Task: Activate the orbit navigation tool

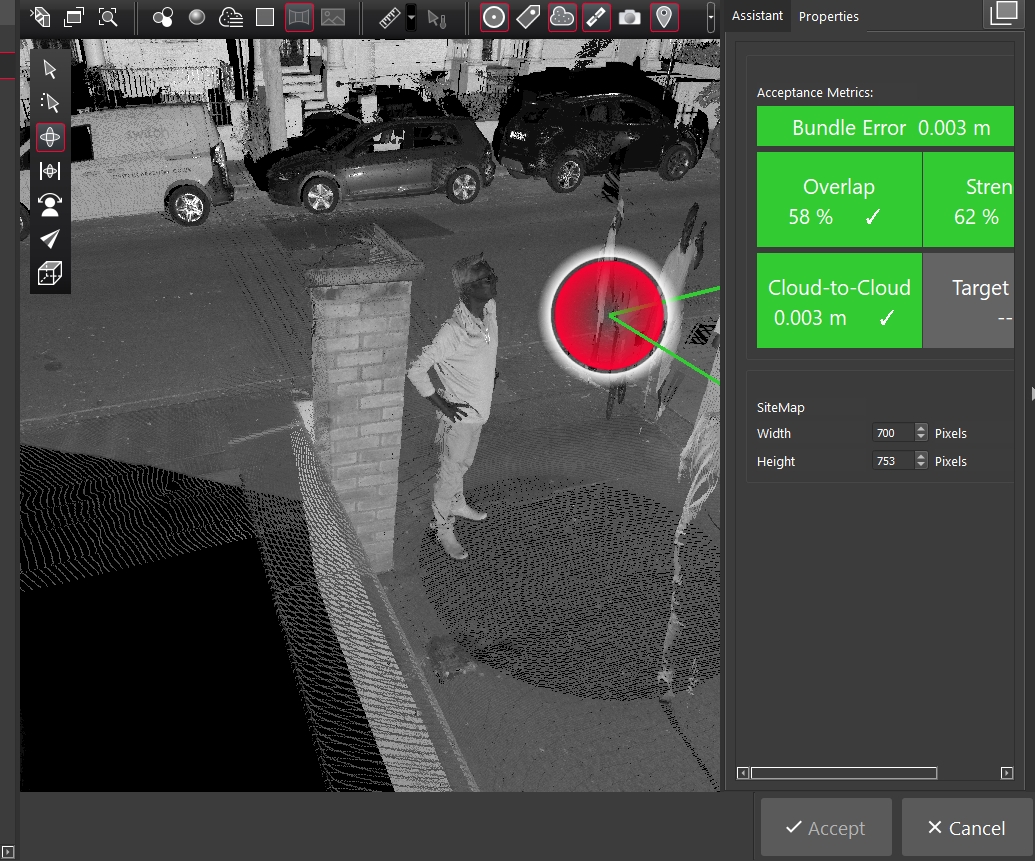Action: (x=50, y=137)
